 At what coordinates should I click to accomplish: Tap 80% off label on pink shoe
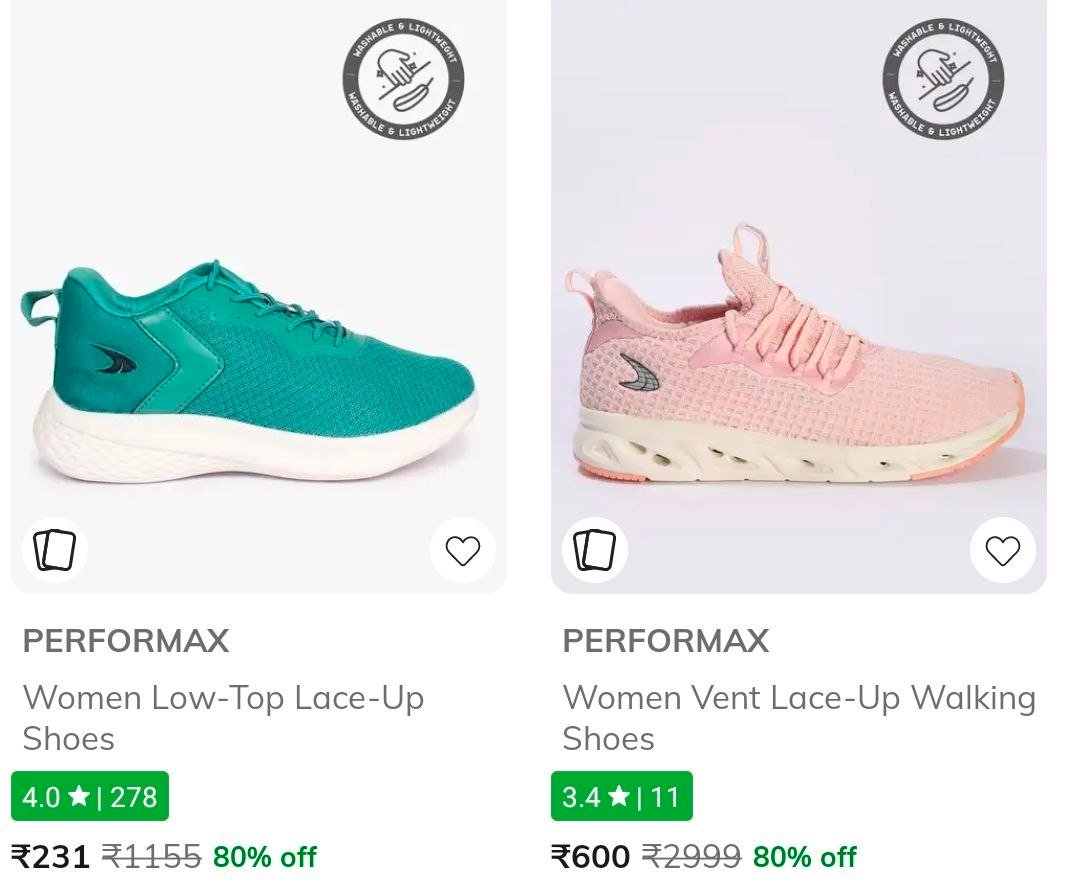click(x=805, y=857)
